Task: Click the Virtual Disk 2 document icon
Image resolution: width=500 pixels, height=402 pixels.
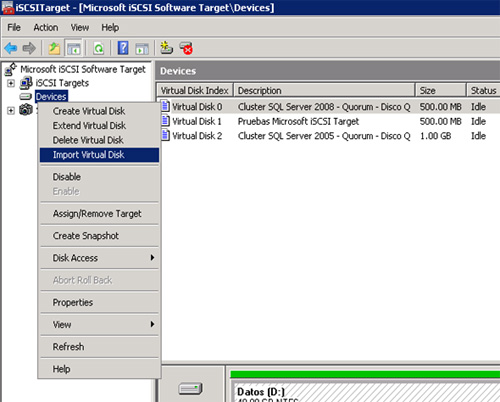Action: pos(165,135)
